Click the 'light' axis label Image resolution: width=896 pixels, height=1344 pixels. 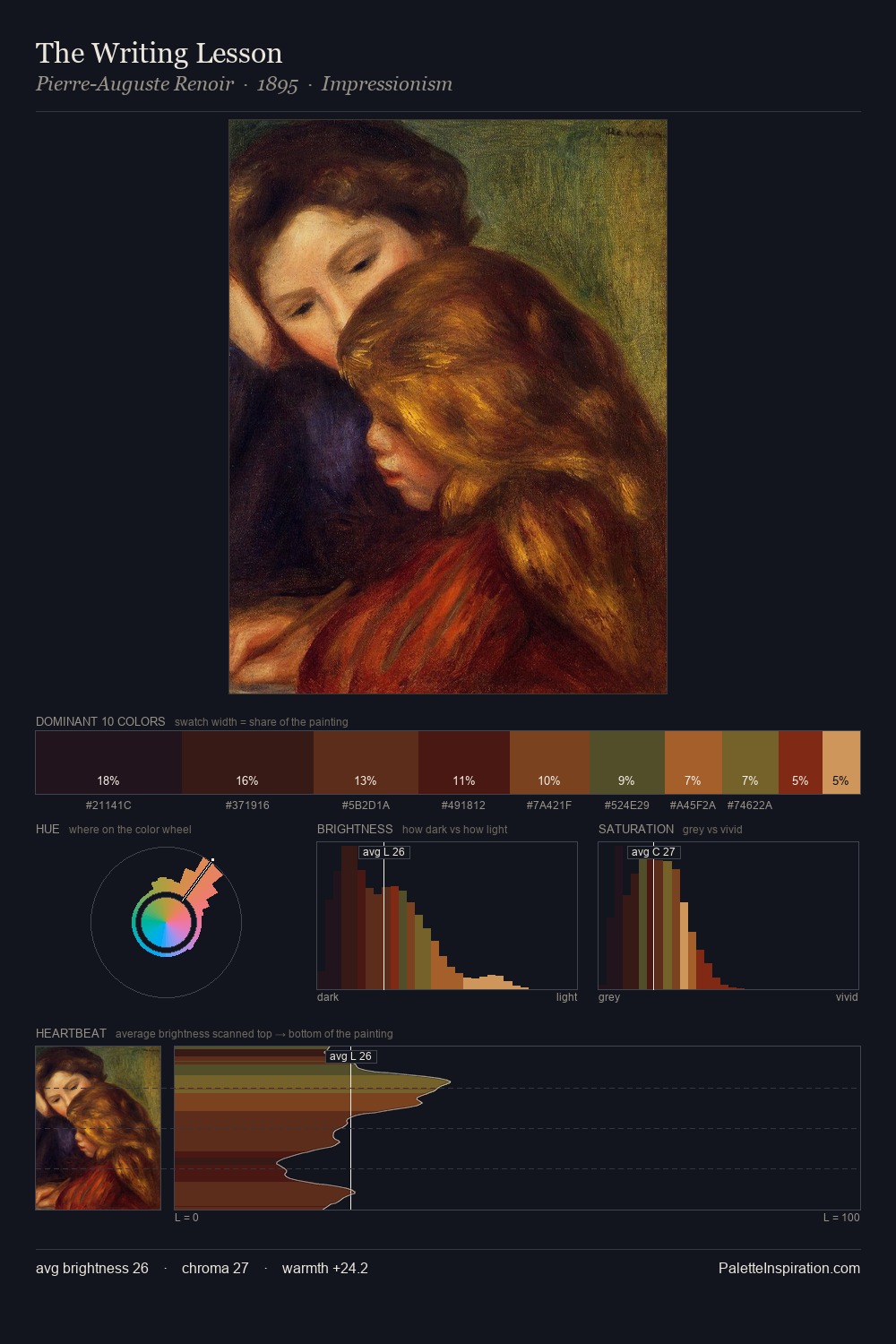(567, 997)
